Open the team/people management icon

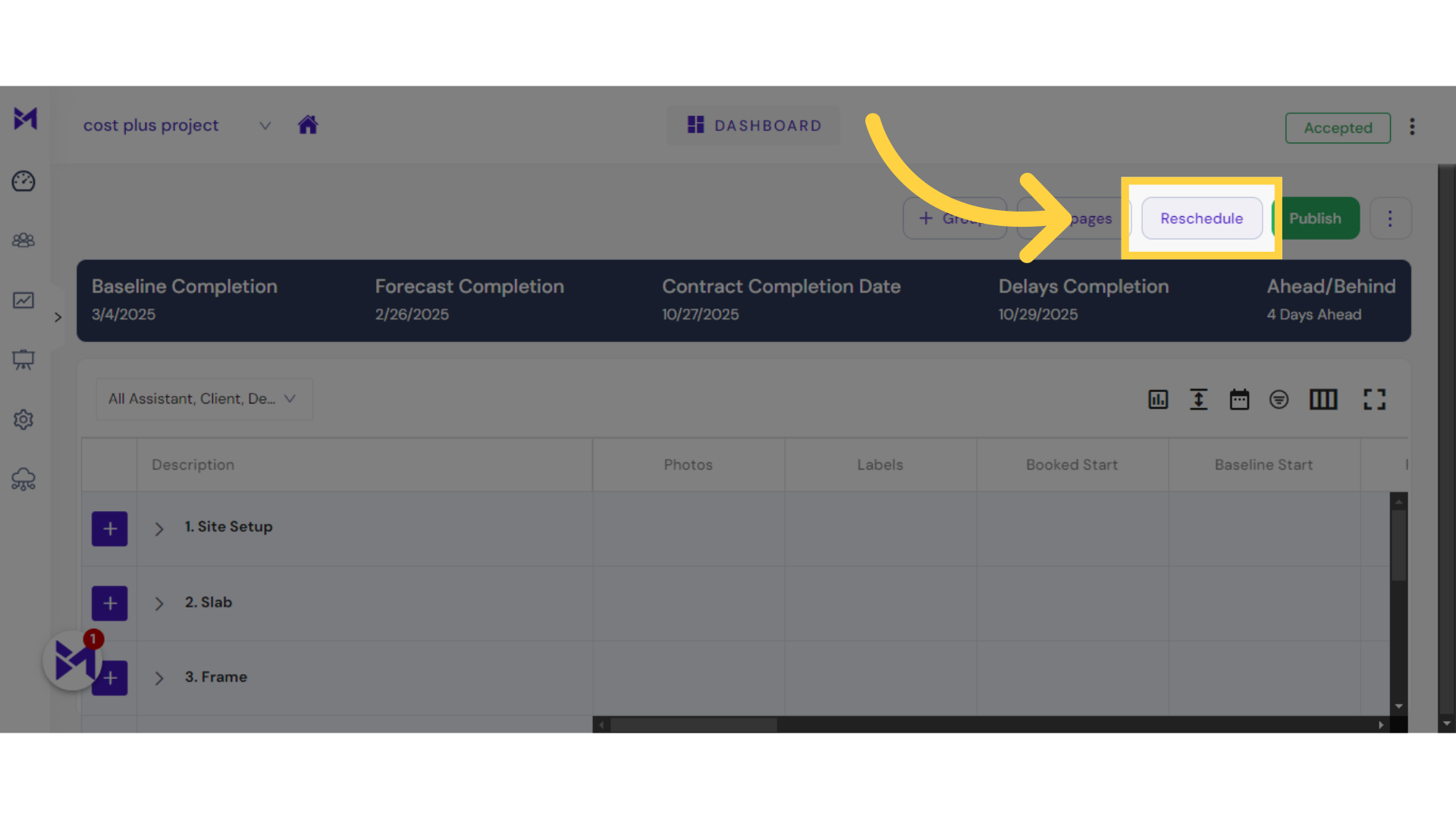[x=25, y=240]
